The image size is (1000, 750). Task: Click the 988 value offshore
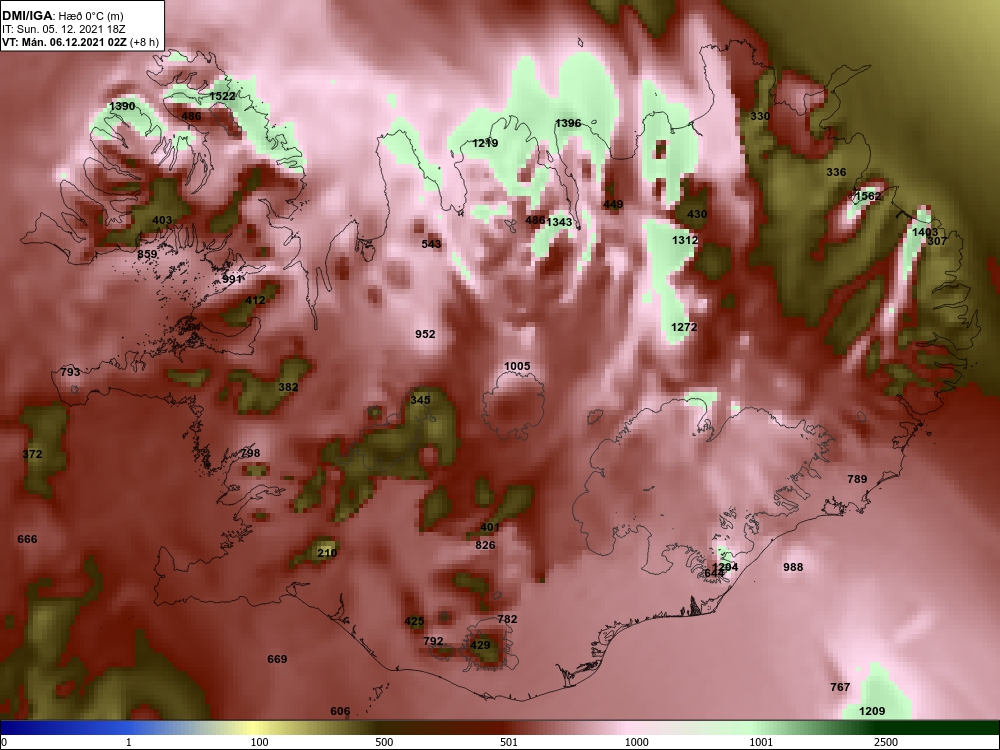click(x=793, y=567)
